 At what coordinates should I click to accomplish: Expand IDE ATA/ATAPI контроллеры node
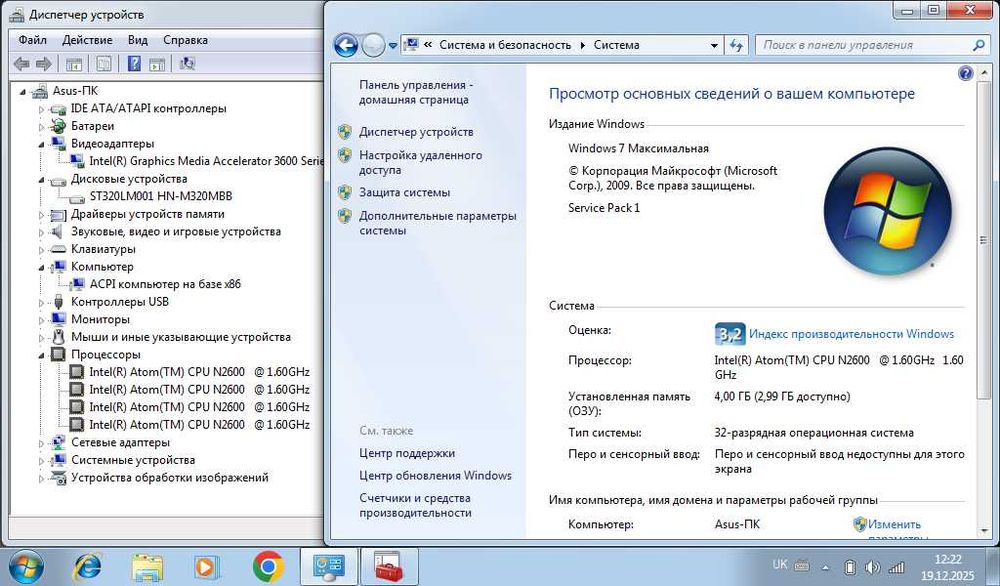point(41,110)
